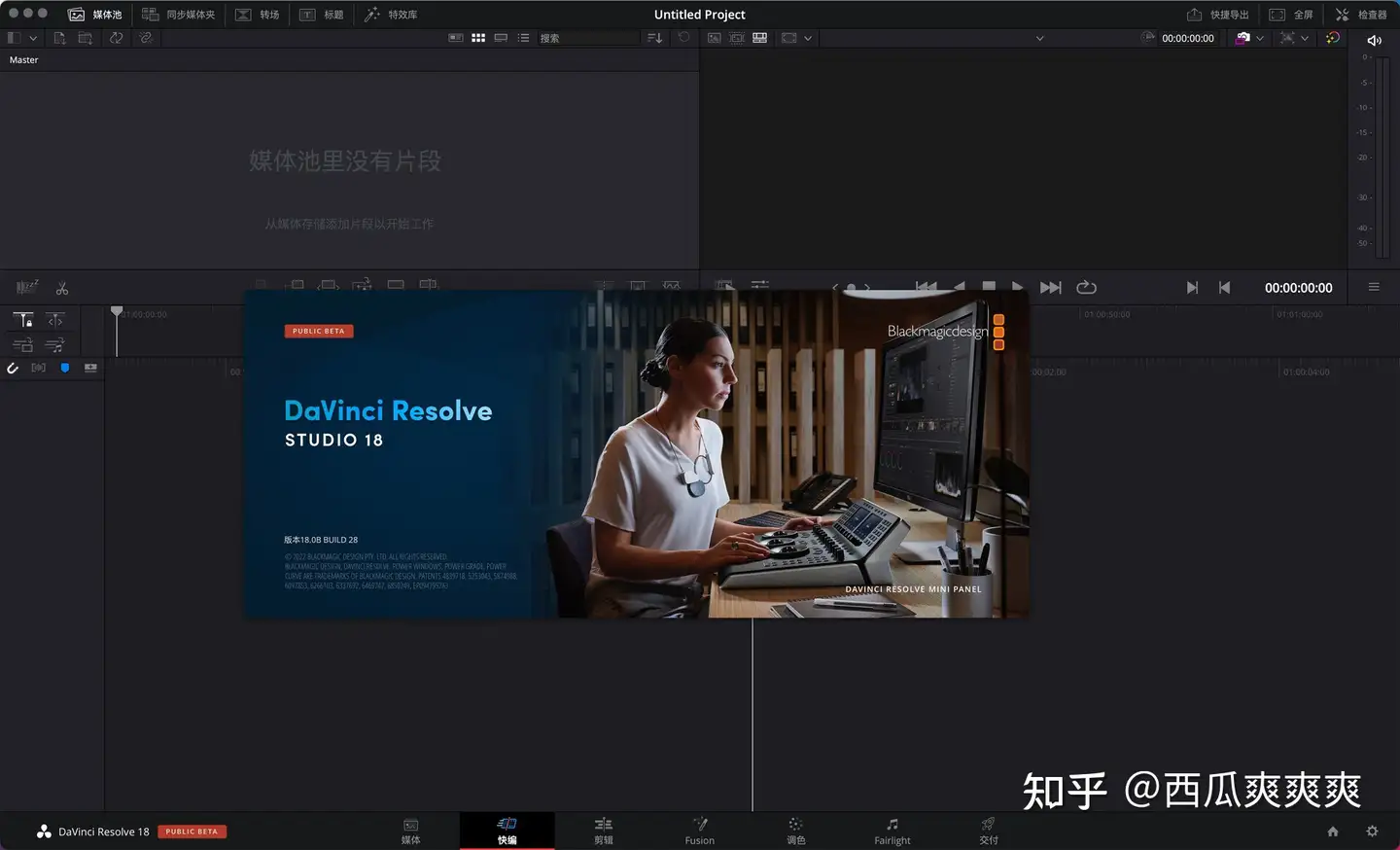Viewport: 1400px width, 850px height.
Task: Open the Fairlight audio page
Action: pyautogui.click(x=892, y=832)
